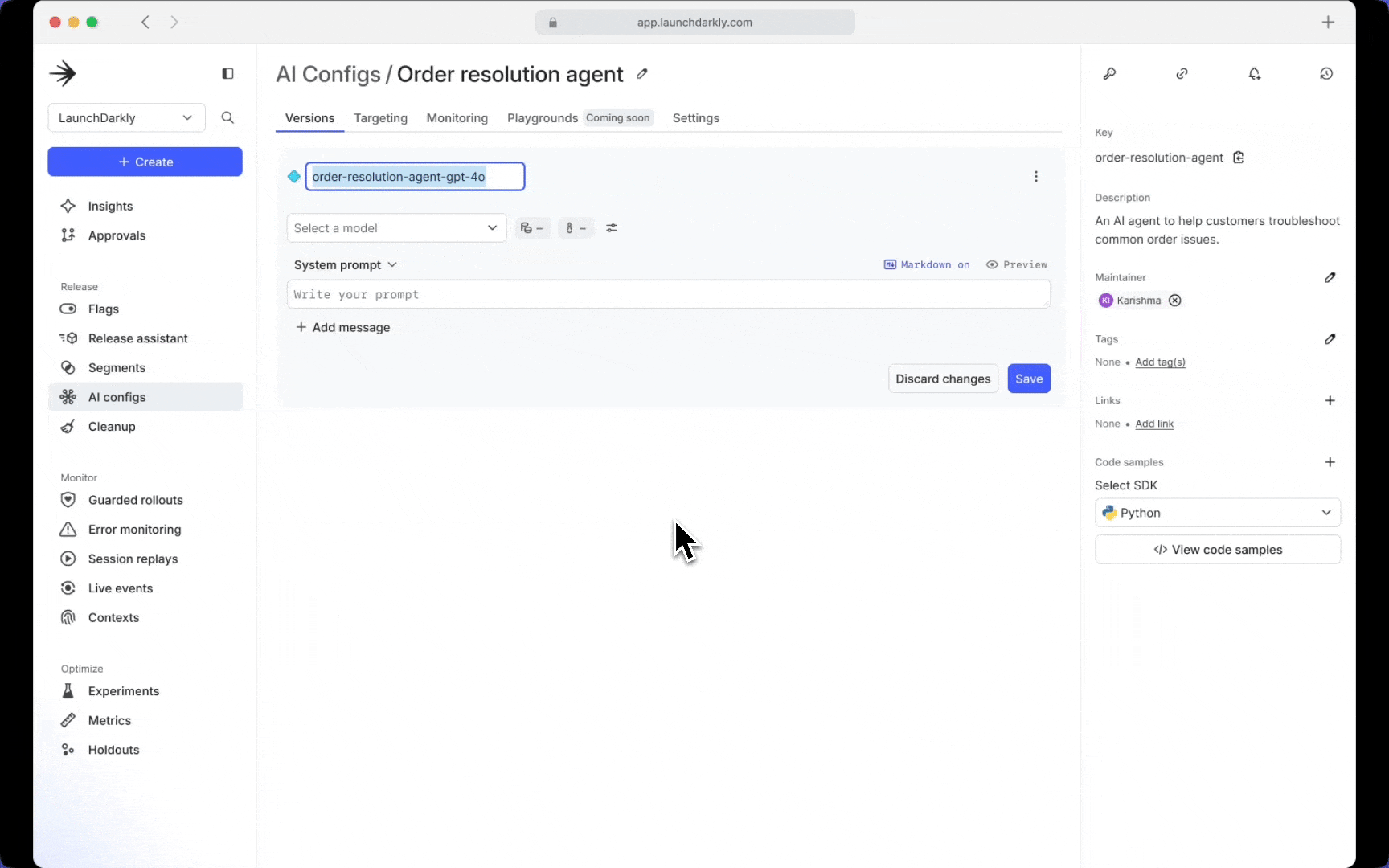Open Session replays
This screenshot has height=868, width=1389.
[x=145, y=559]
